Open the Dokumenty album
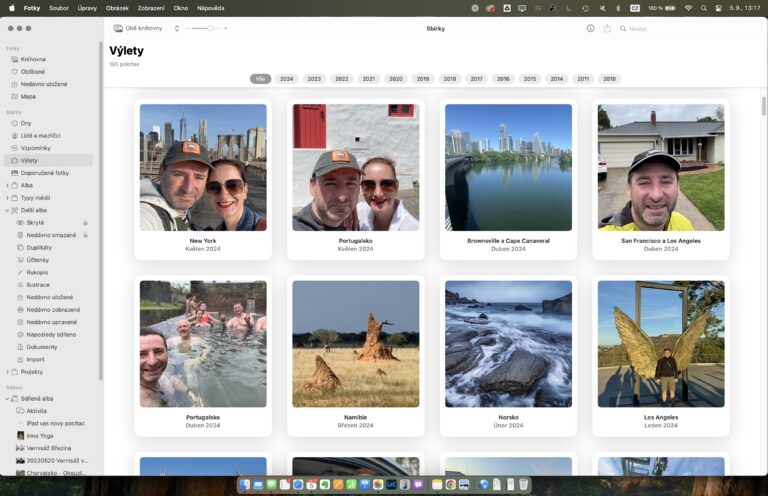 [42, 347]
